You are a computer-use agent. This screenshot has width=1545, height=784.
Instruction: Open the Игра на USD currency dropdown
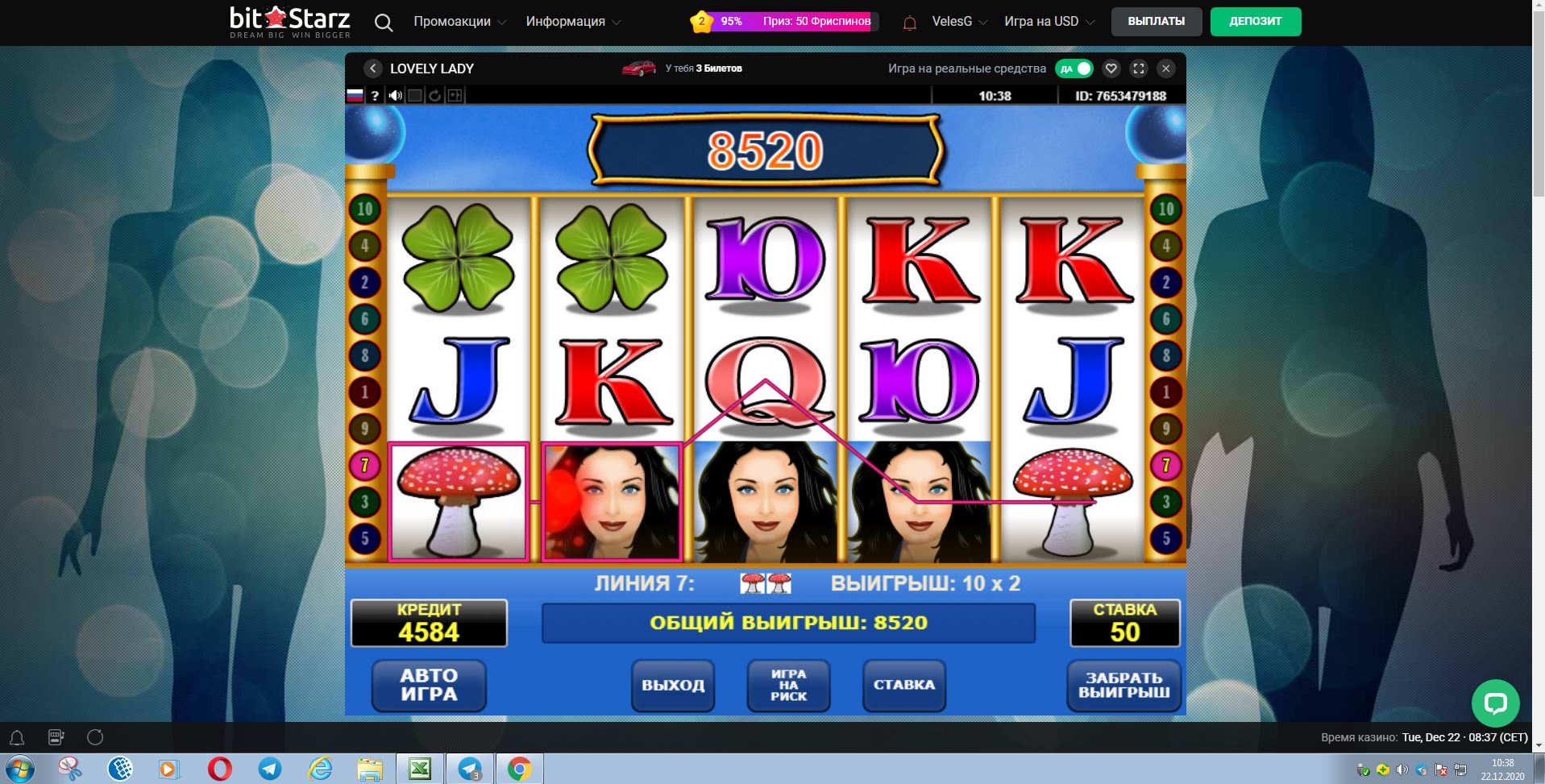tap(1049, 22)
